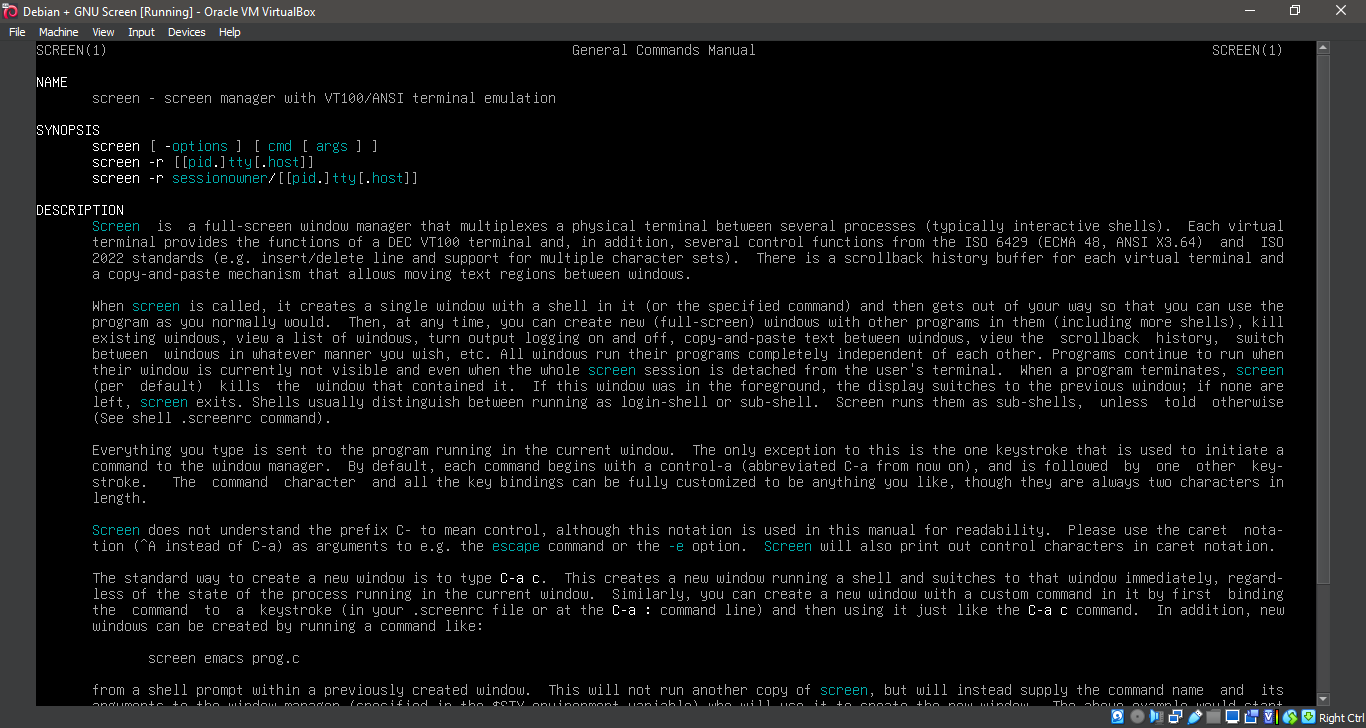Image resolution: width=1366 pixels, height=728 pixels.
Task: Click the video recording status icon
Action: [x=1252, y=717]
